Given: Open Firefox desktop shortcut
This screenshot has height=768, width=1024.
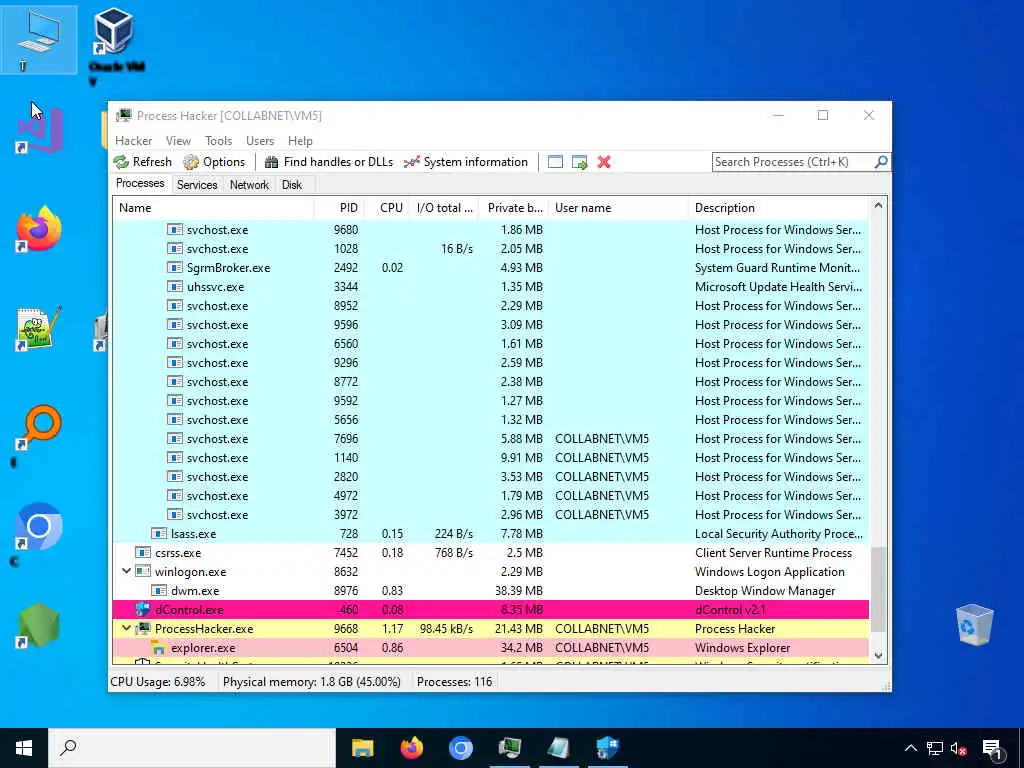Looking at the screenshot, I should (x=39, y=229).
